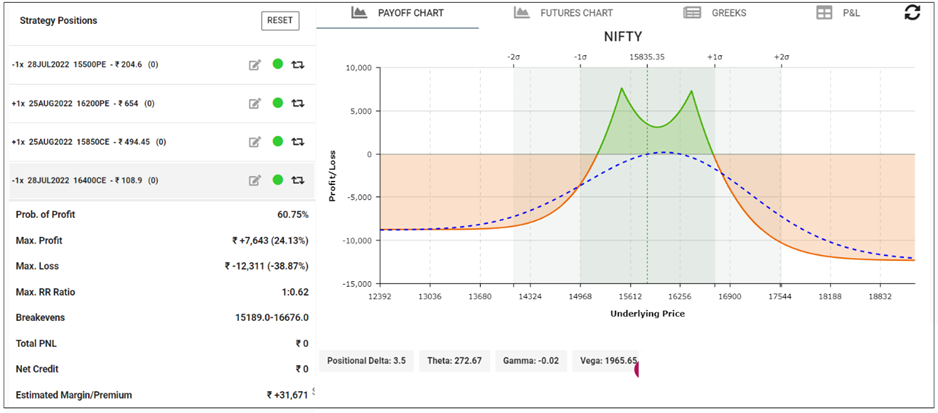Disable the 25AUG2022 15850CE leg toggle

tap(277, 142)
